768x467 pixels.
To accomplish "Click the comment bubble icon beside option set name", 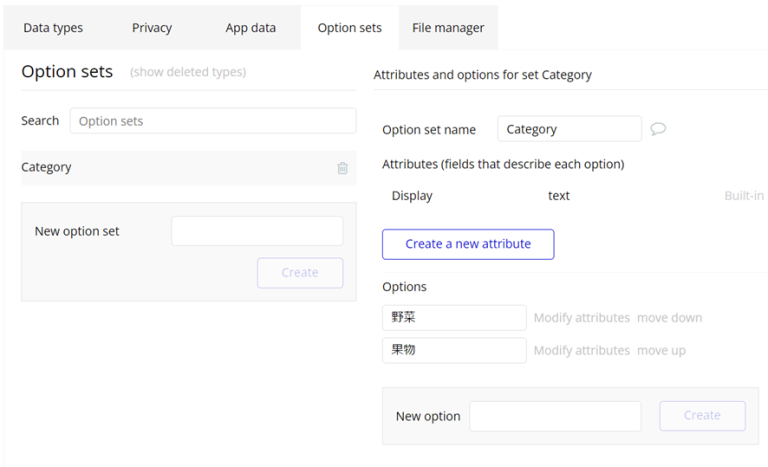I will 658,129.
